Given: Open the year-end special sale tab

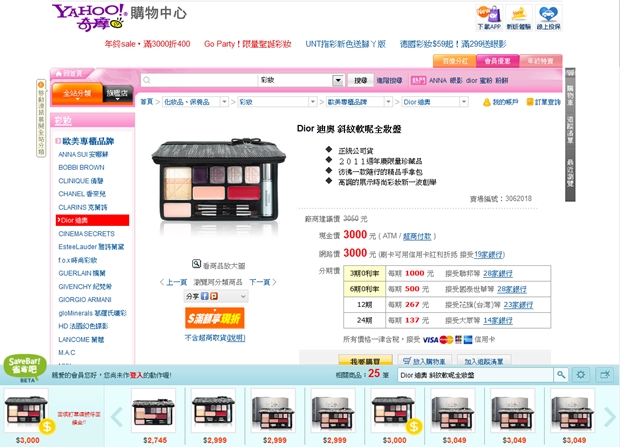Looking at the screenshot, I should click(541, 61).
